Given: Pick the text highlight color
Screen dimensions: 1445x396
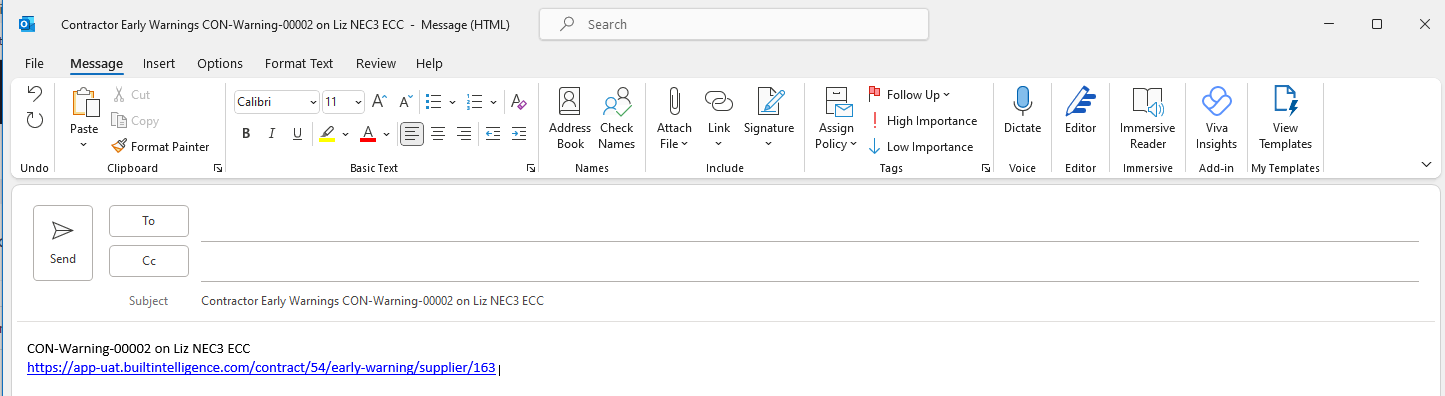Looking at the screenshot, I should click(327, 133).
